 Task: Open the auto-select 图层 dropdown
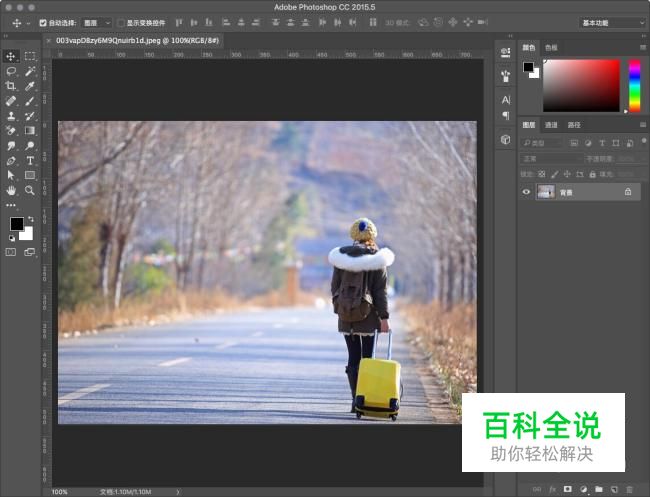click(96, 22)
